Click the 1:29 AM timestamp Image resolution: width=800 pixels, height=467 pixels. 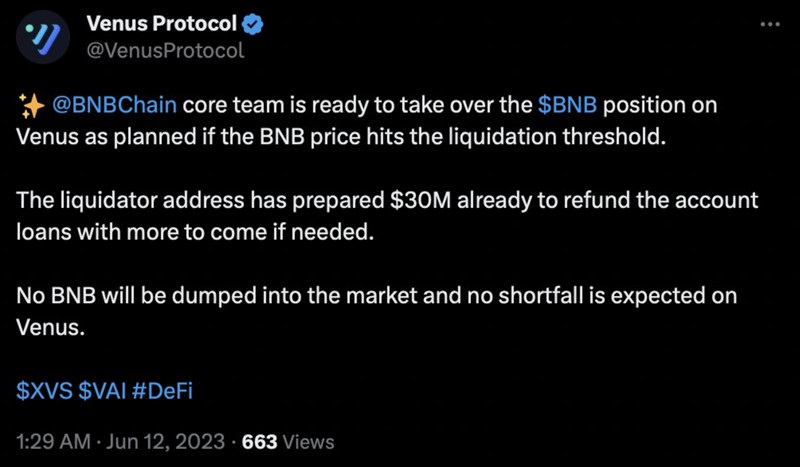54,442
